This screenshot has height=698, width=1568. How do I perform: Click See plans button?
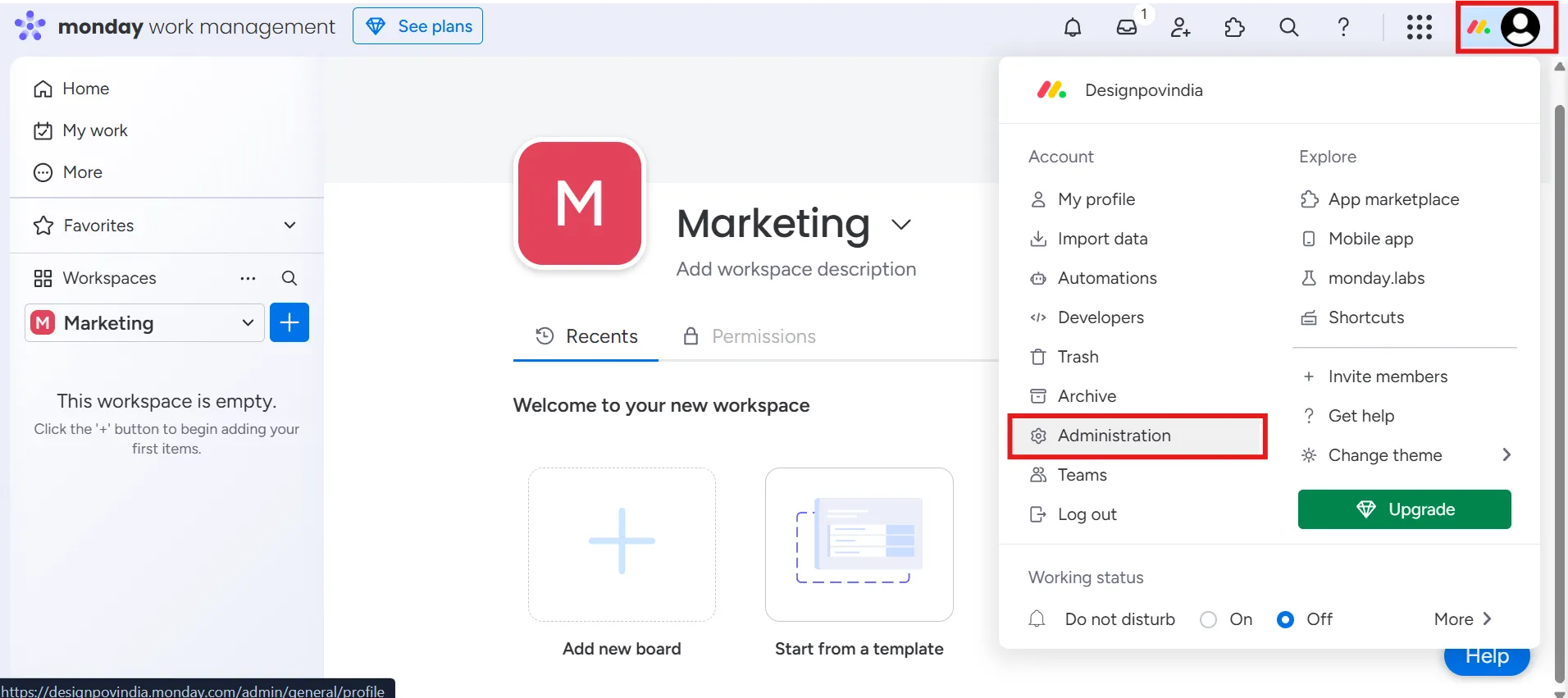click(417, 26)
